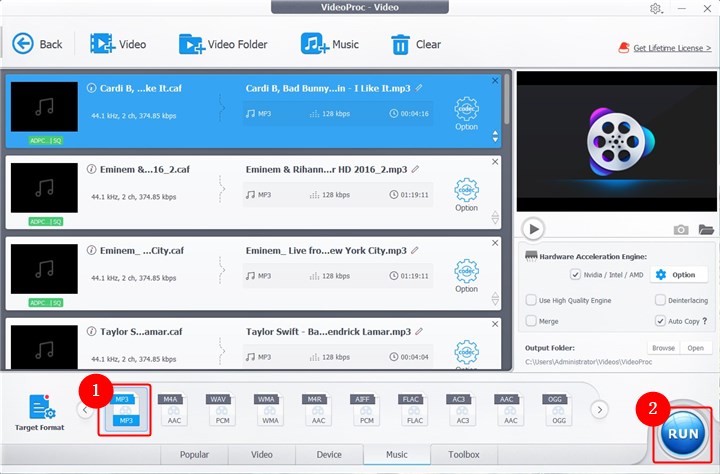Open the output folder
The width and height of the screenshot is (720, 474).
(x=696, y=348)
